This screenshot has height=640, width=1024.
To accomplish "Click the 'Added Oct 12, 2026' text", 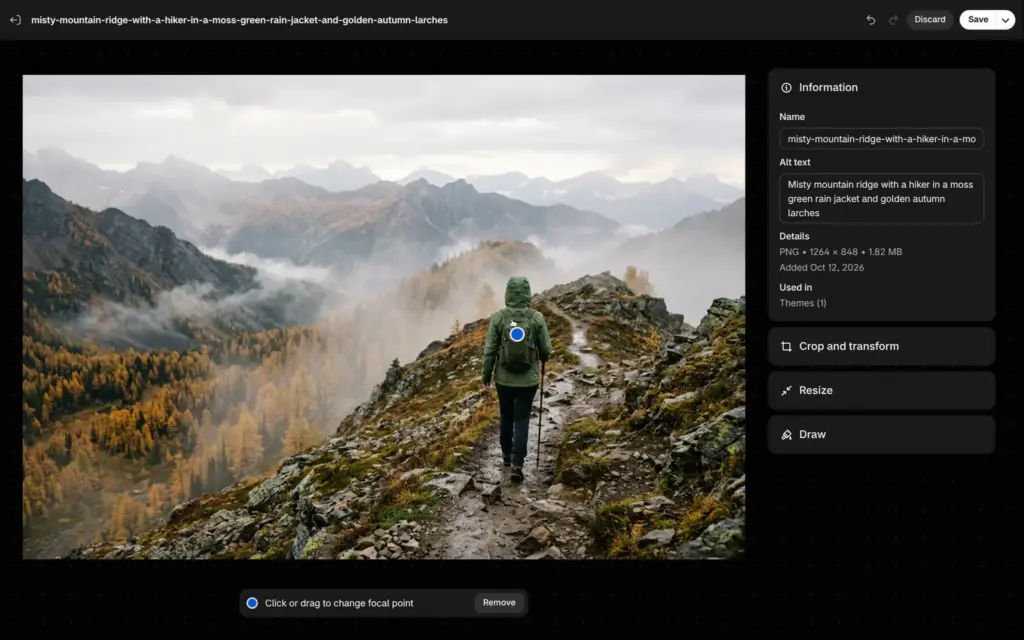I will click(821, 268).
